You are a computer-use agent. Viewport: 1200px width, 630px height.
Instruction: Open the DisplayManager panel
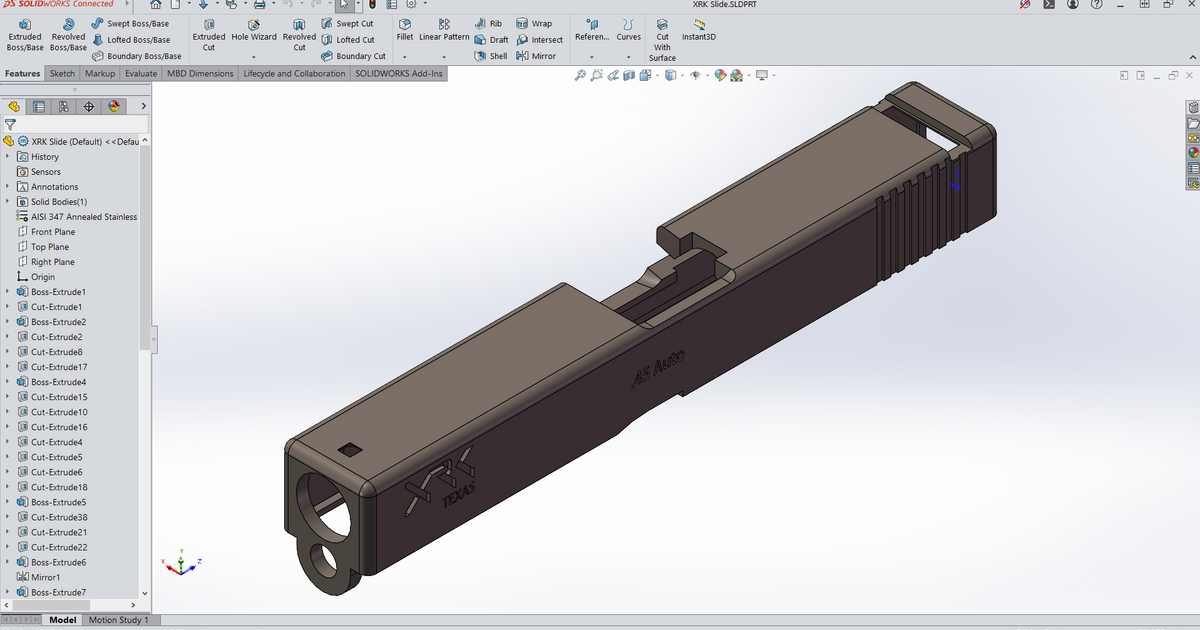111,105
